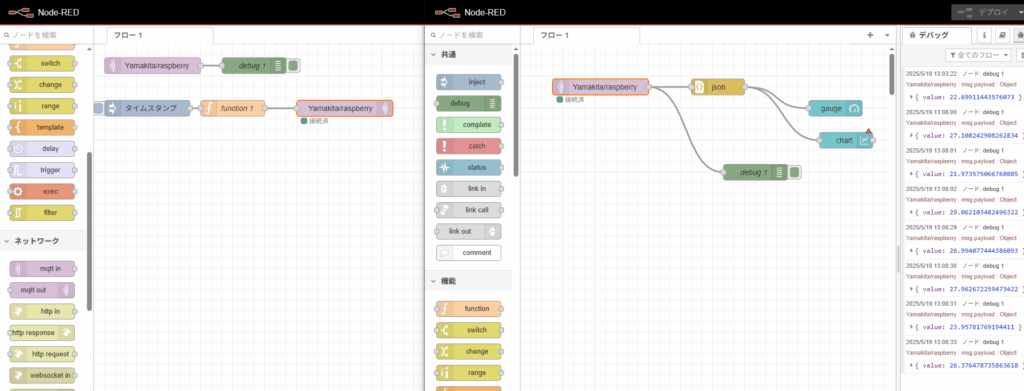Click the デプロイ deploy button
Viewport: 1024px width, 391px height.
click(x=987, y=12)
